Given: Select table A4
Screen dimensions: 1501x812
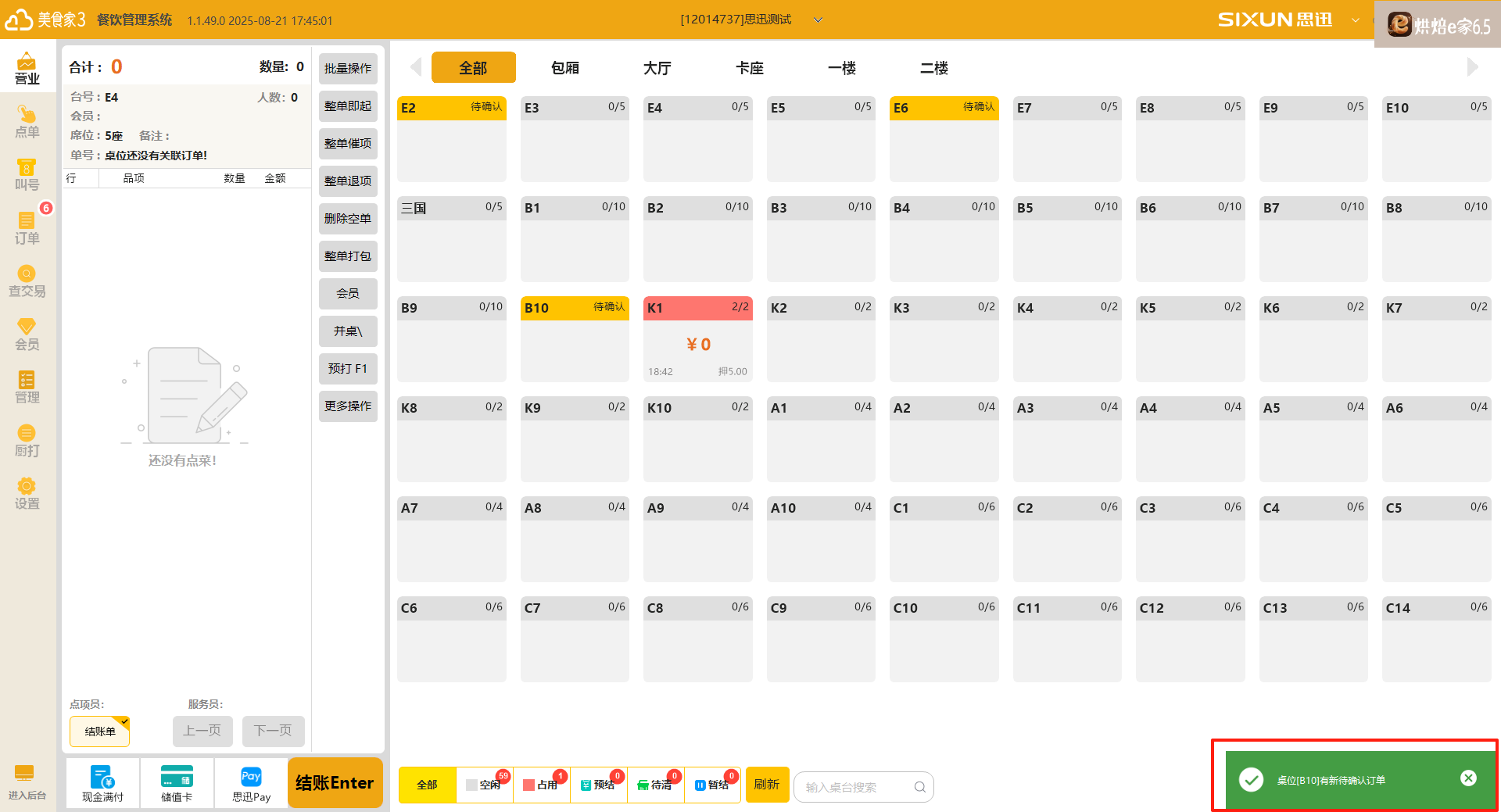Looking at the screenshot, I should [x=1191, y=439].
